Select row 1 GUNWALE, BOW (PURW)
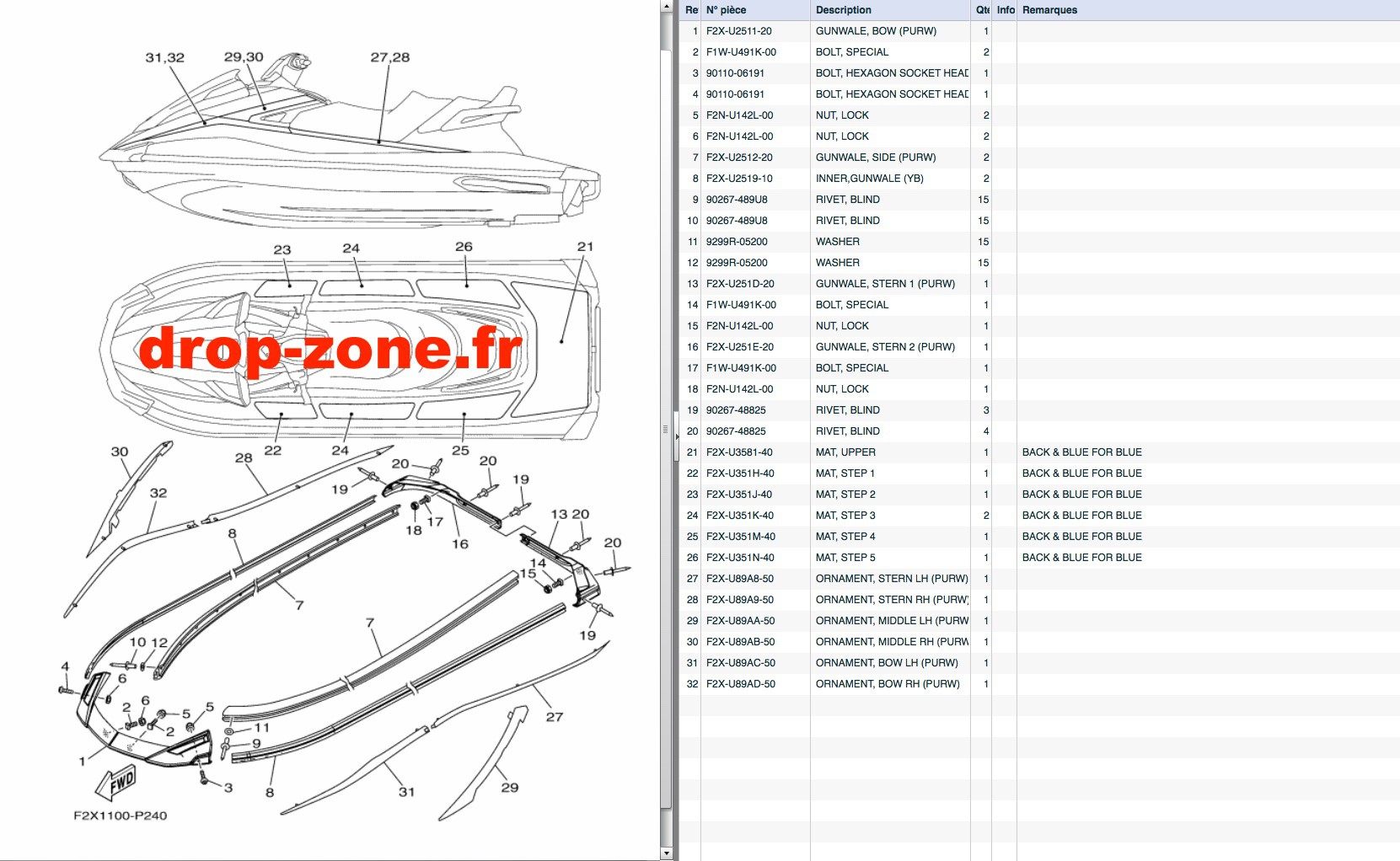The image size is (1400, 861). pos(1039,31)
